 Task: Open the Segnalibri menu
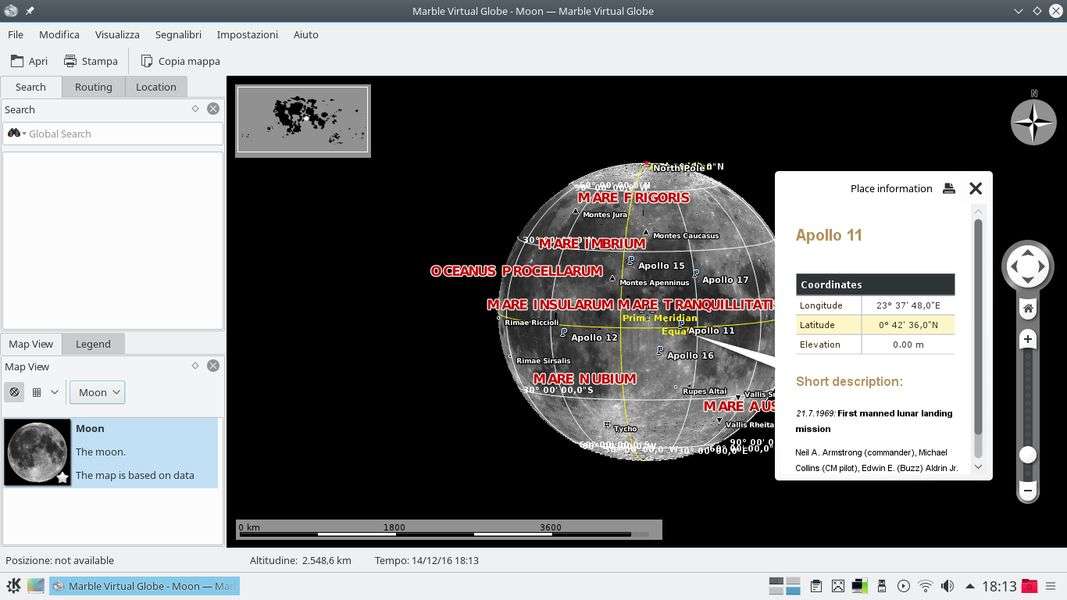coord(178,34)
